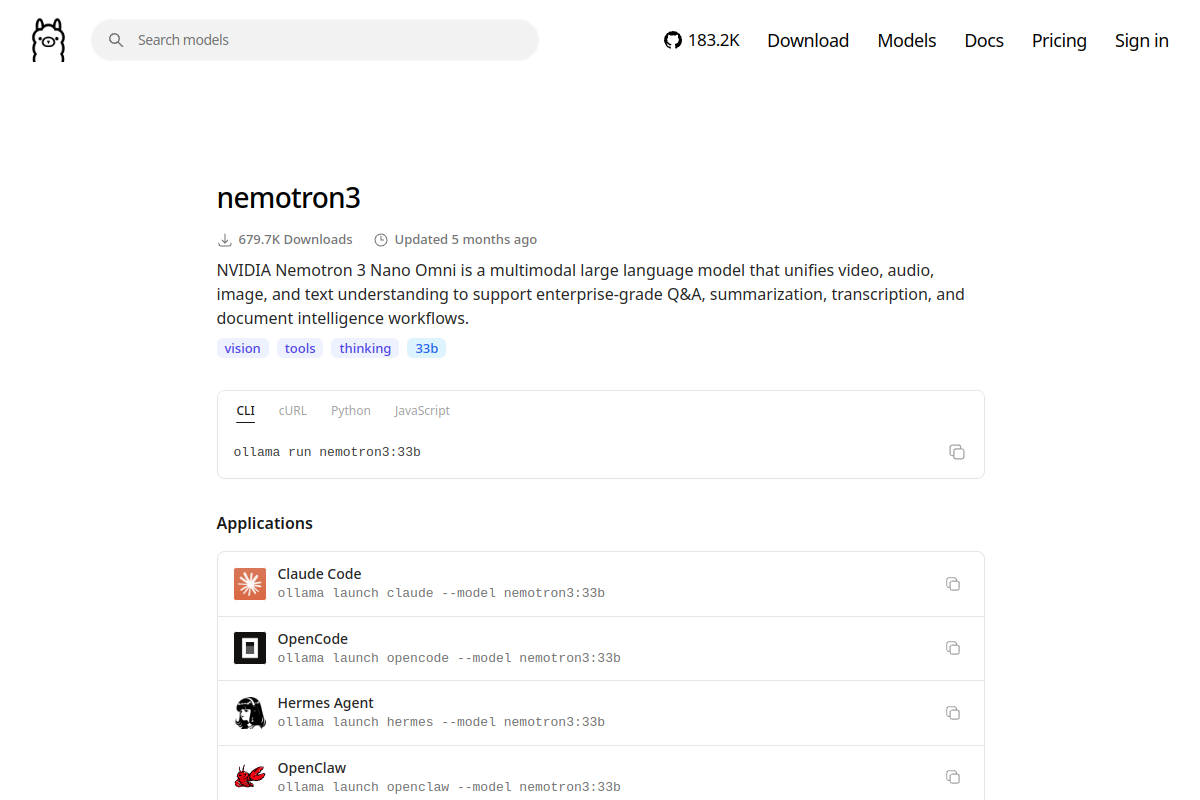The image size is (1200, 800).
Task: Copy the OpenCode launch command
Action: (x=953, y=648)
